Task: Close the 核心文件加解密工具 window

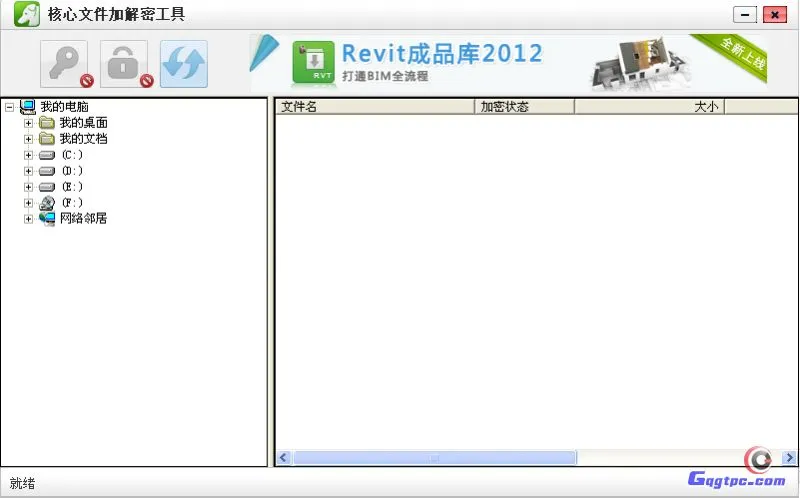Action: click(775, 15)
